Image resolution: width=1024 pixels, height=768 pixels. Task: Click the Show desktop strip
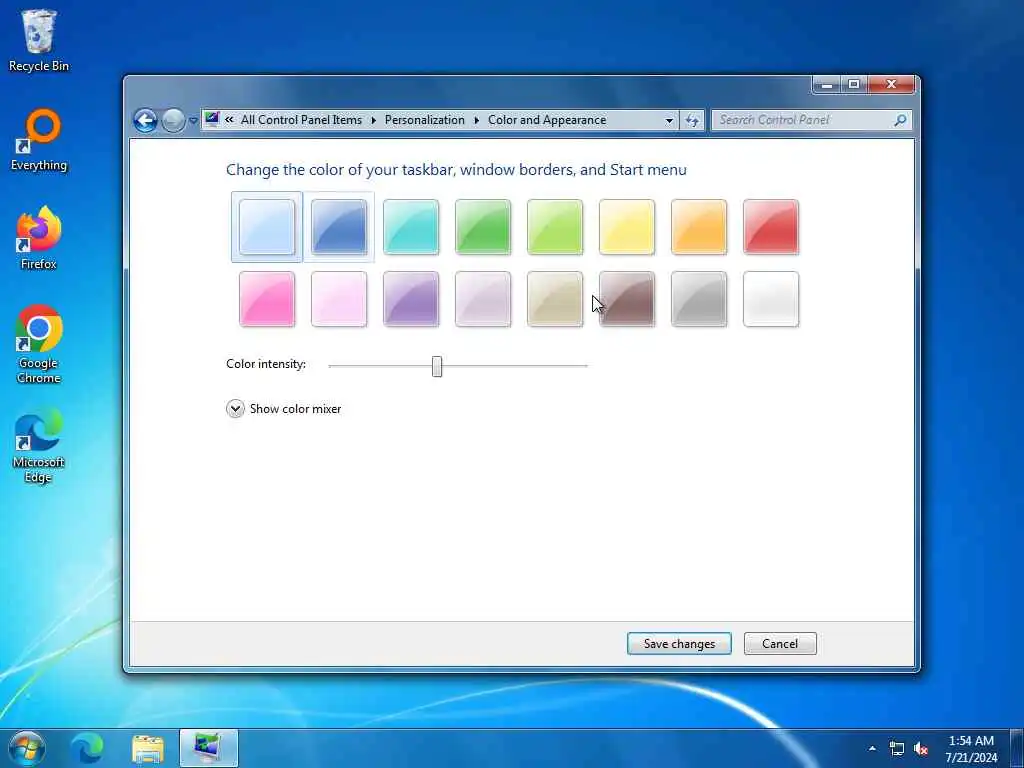(x=1017, y=748)
